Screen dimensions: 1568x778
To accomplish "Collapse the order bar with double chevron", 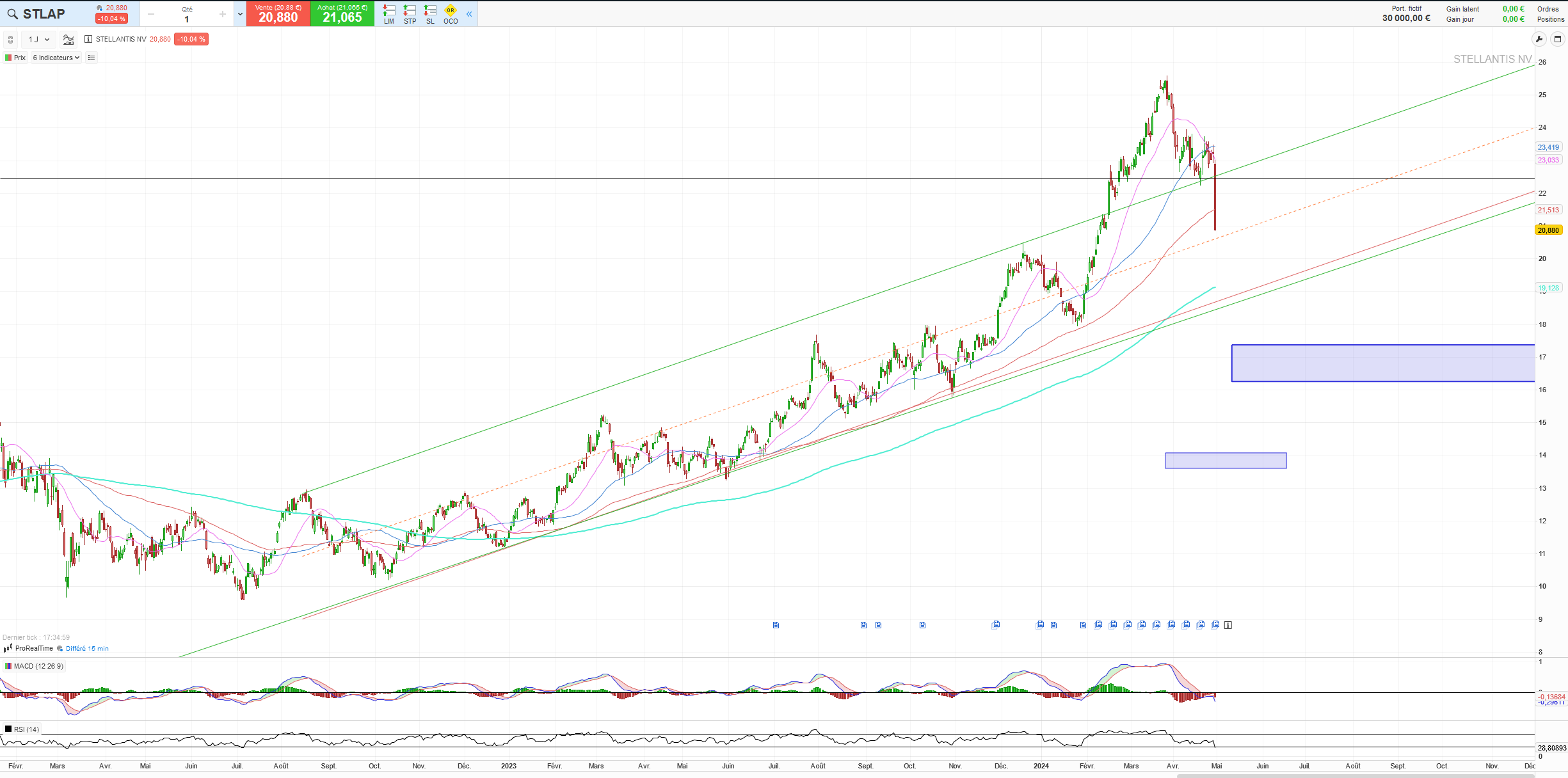I will [469, 13].
